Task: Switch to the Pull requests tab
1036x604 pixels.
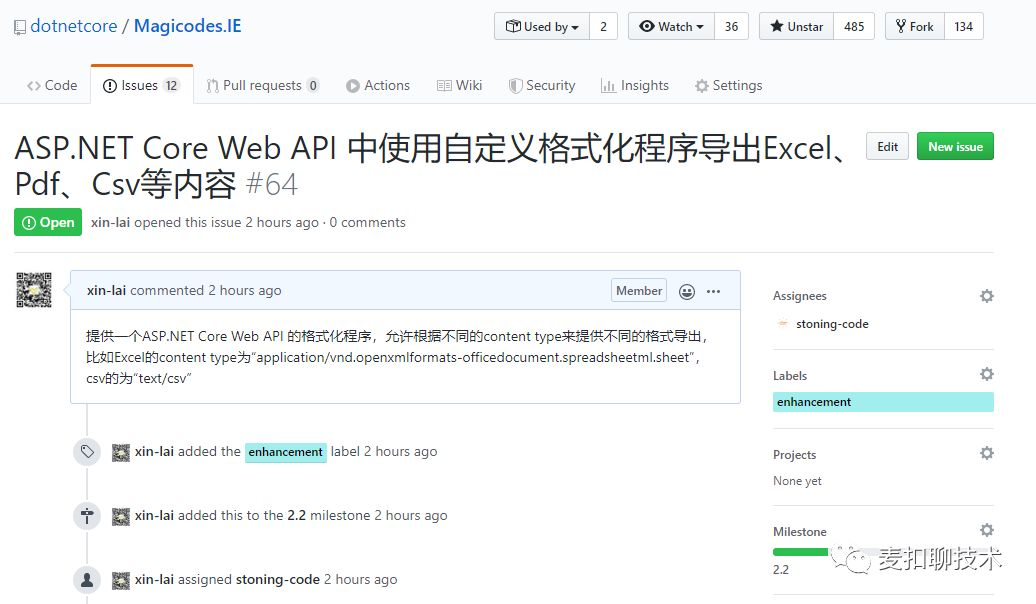Action: click(262, 86)
